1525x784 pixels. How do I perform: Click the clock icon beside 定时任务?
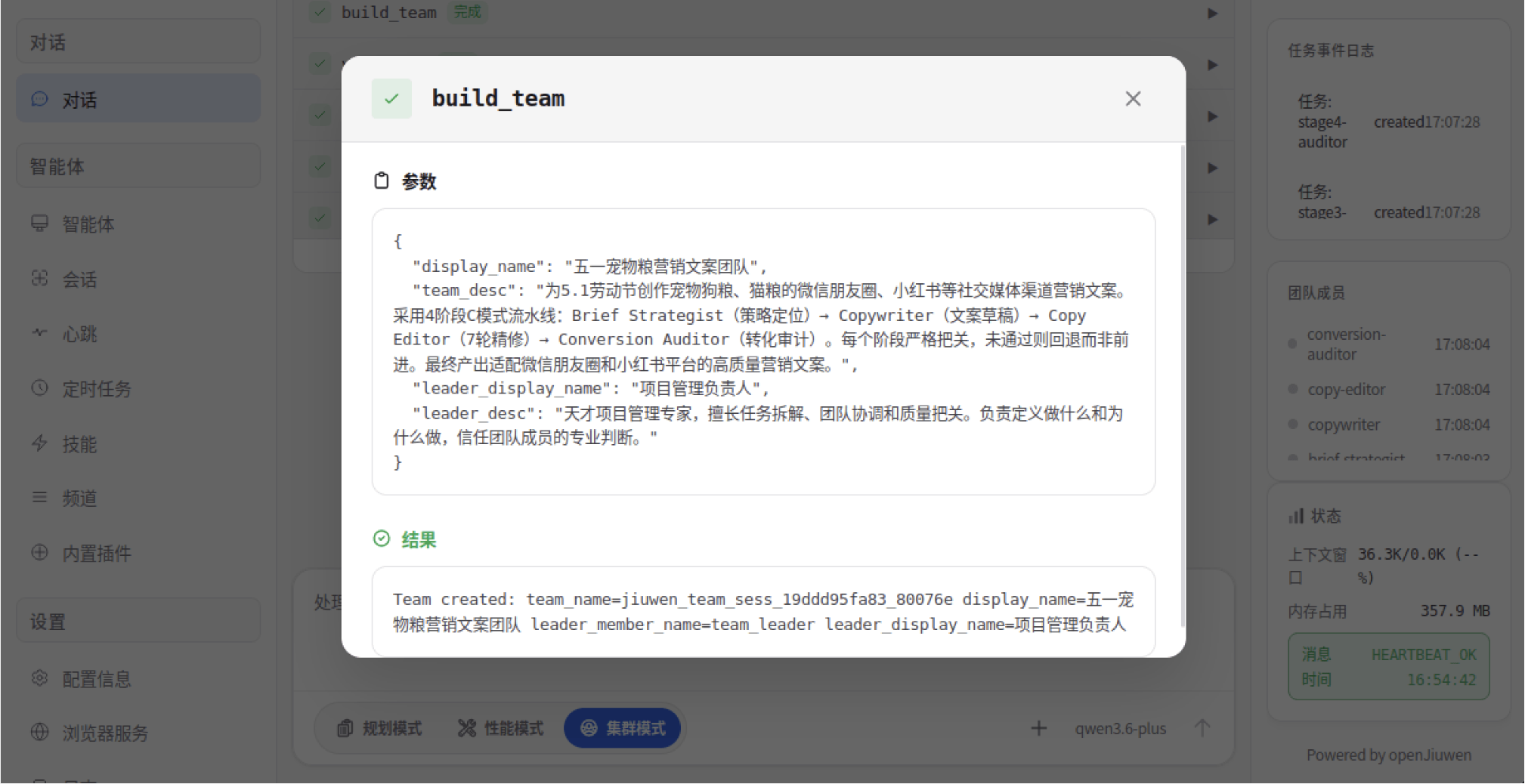coord(39,387)
